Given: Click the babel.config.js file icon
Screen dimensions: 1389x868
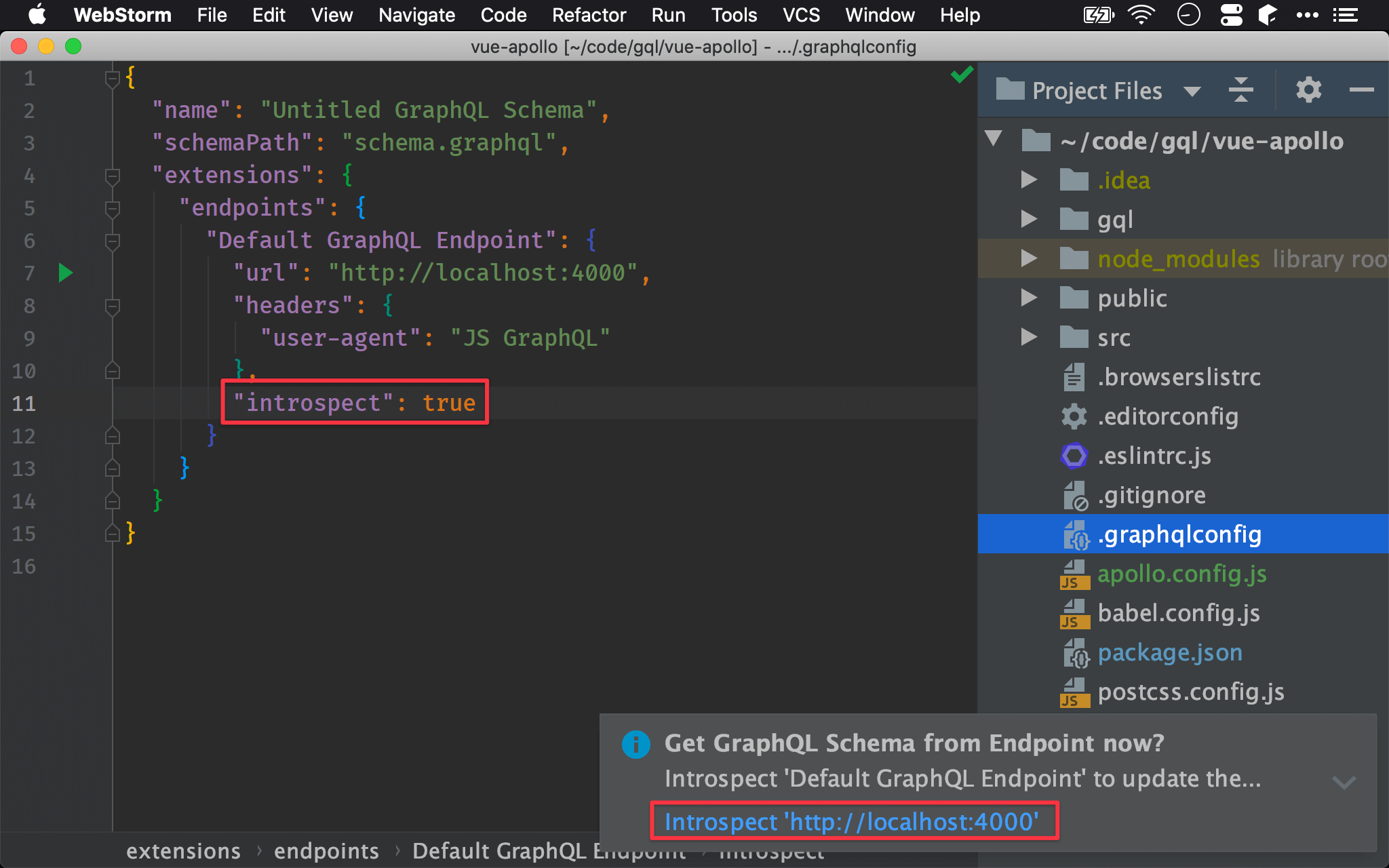Looking at the screenshot, I should (1074, 613).
